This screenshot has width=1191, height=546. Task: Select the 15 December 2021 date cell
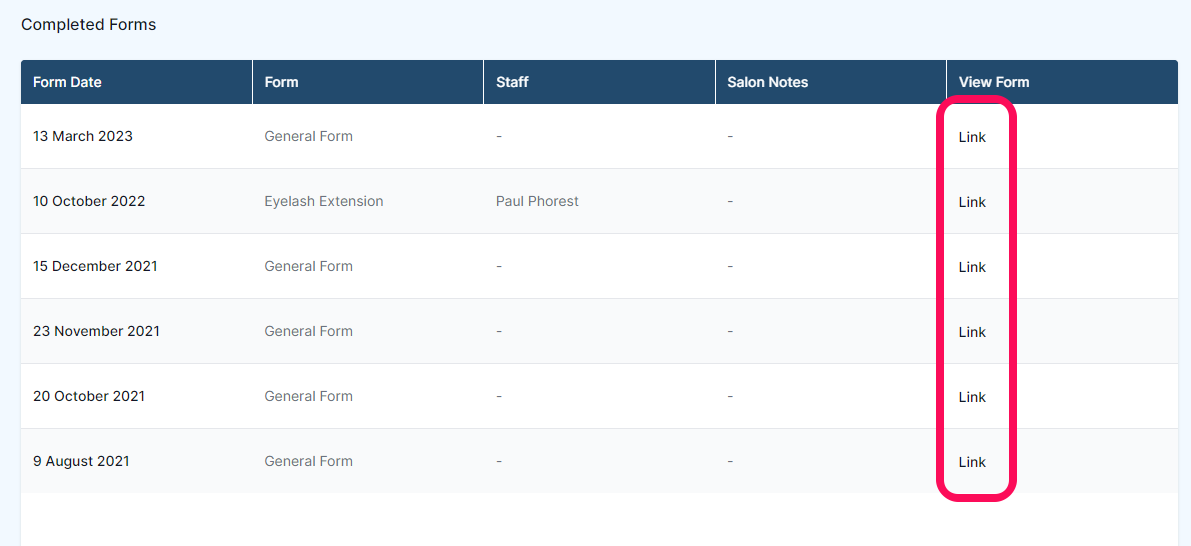95,267
